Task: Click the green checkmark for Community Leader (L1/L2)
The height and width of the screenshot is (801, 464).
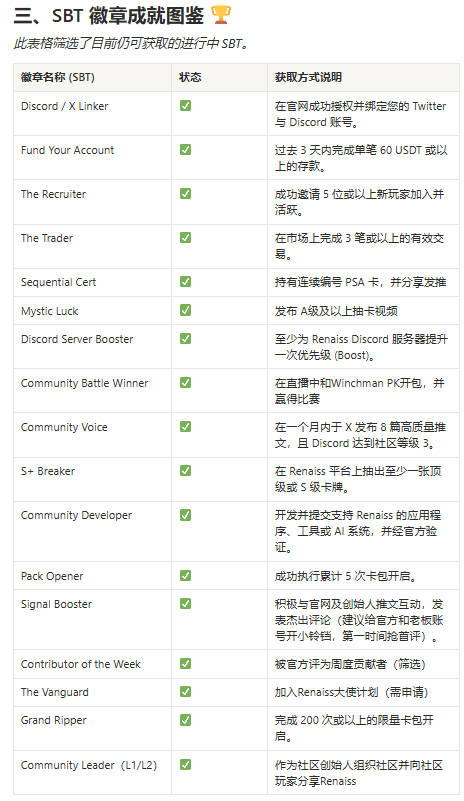Action: tap(185, 765)
